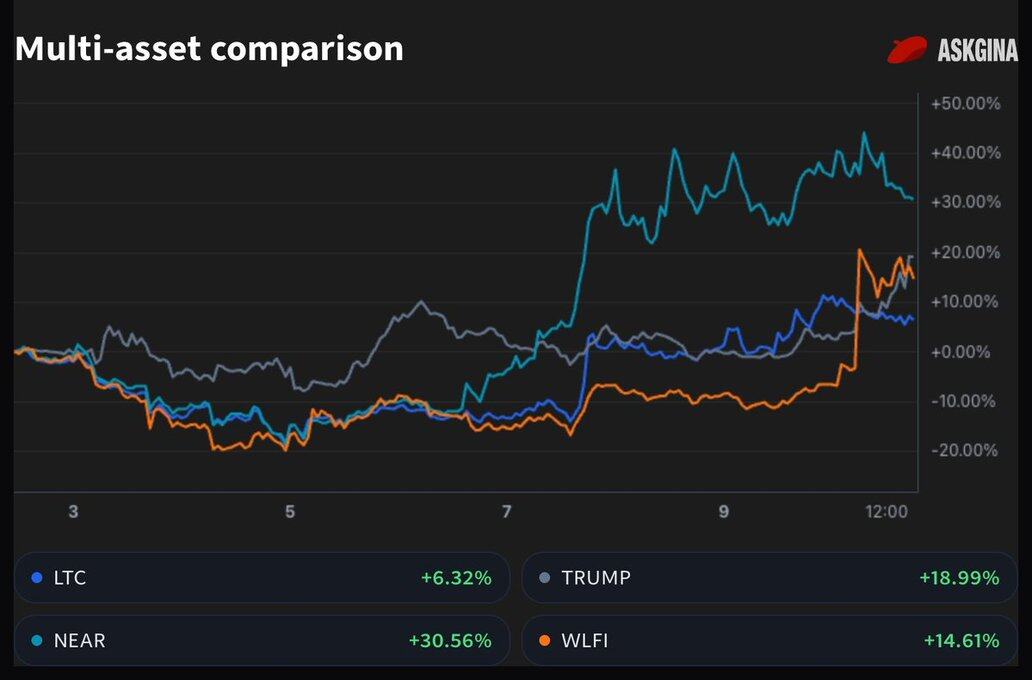Screen dimensions: 1032x680
Task: Click the red AskGina beret logo icon
Action: pos(908,50)
